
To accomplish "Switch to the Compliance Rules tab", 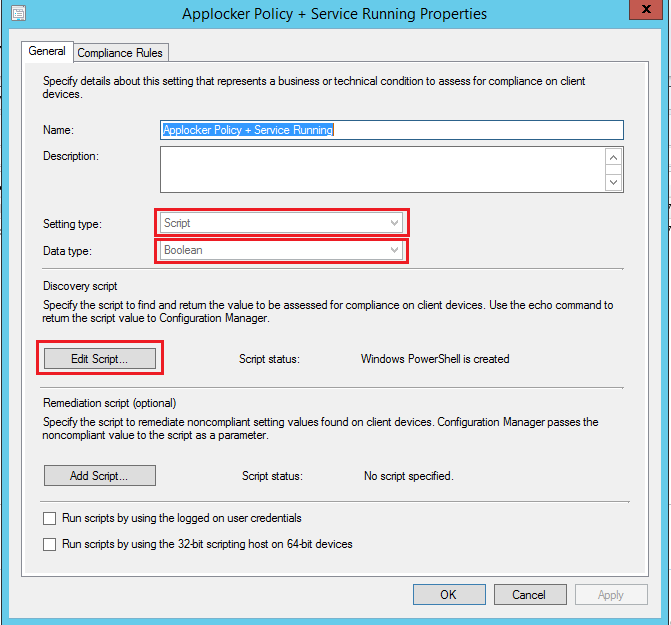I will pos(120,52).
